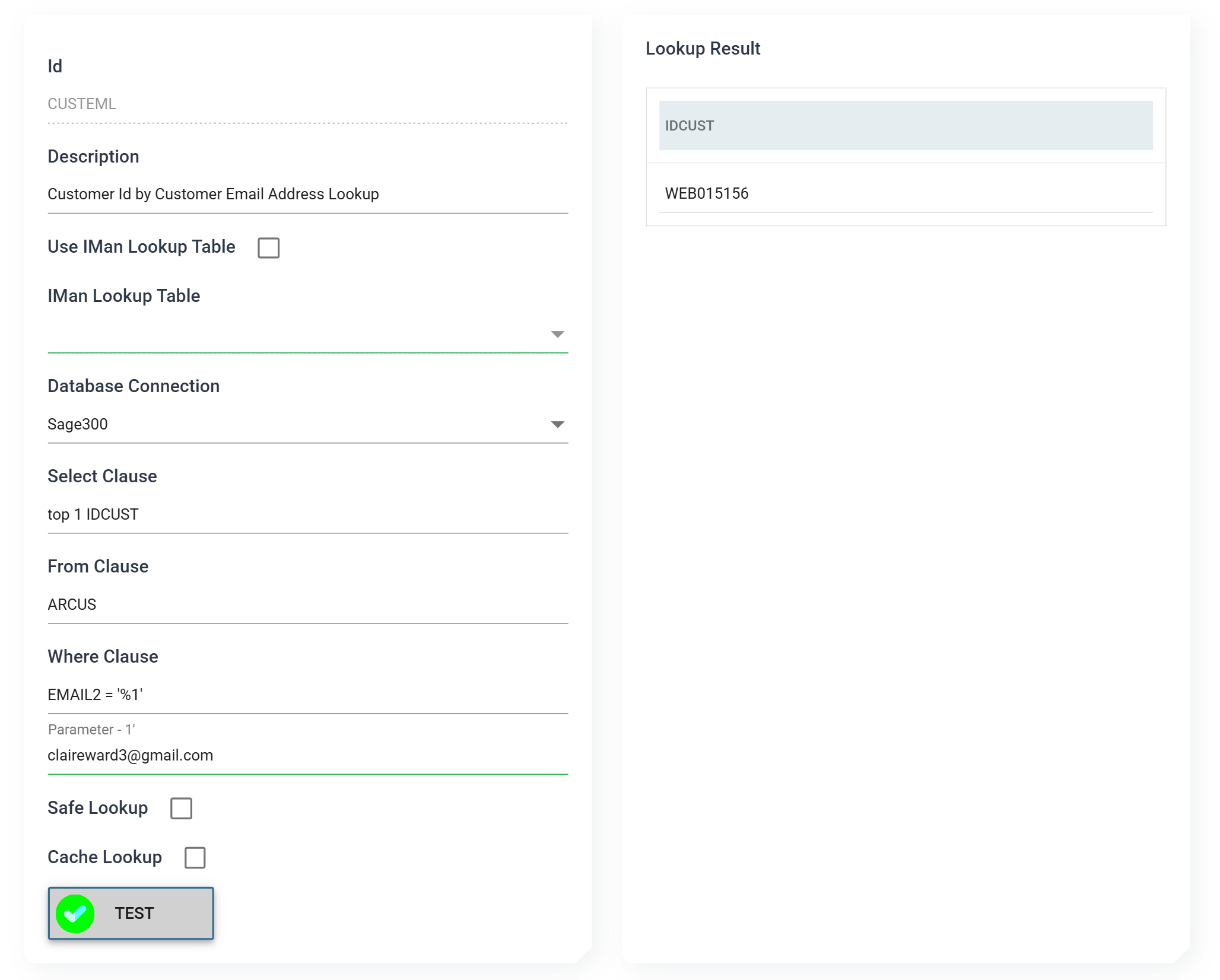
Task: Click the CUSTEML Id field
Action: (307, 104)
